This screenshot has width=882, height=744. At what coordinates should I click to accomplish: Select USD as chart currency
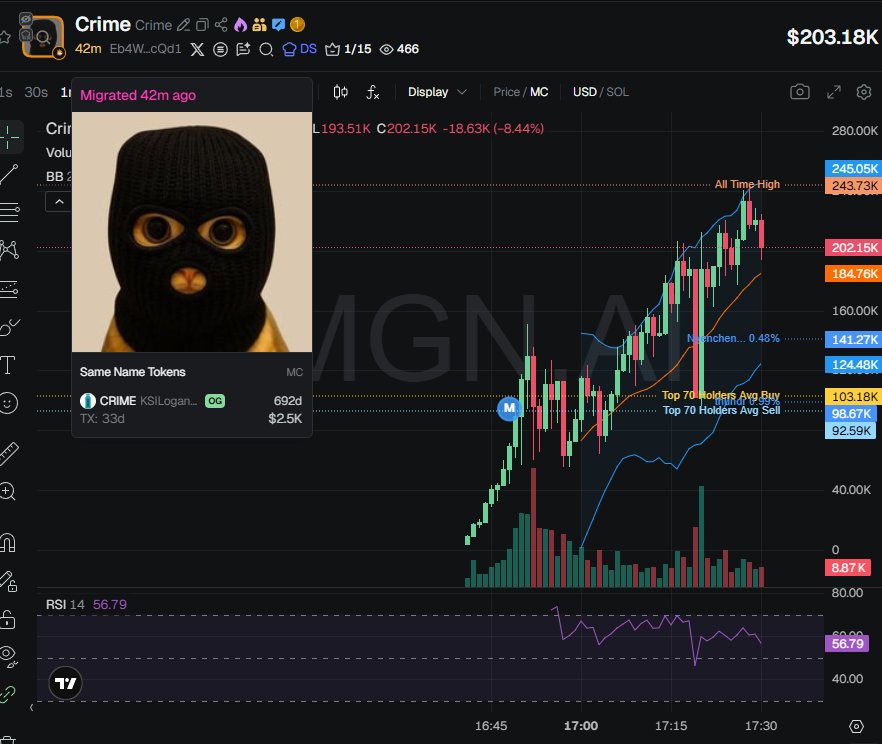pos(584,92)
